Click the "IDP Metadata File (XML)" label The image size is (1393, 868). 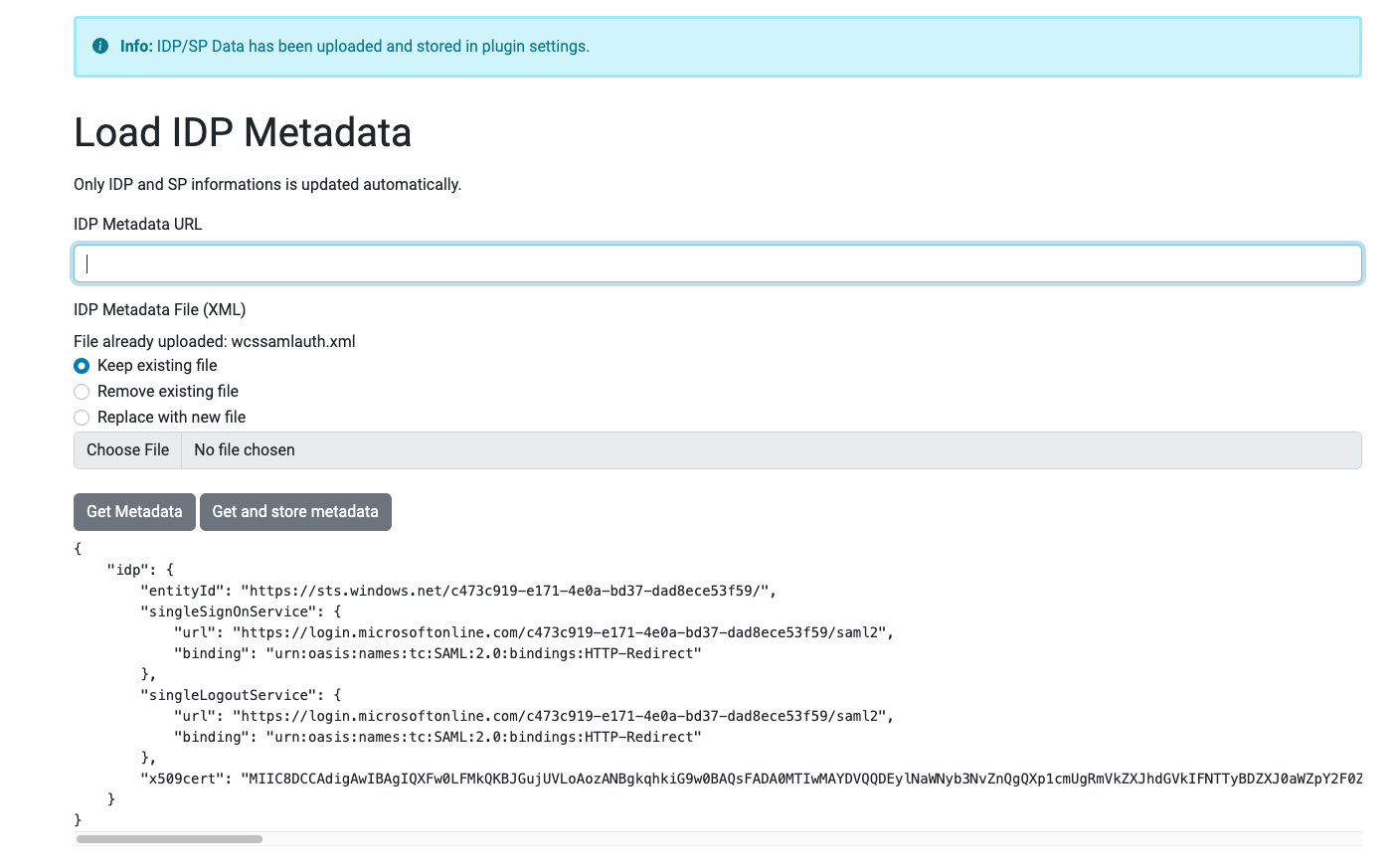point(160,310)
